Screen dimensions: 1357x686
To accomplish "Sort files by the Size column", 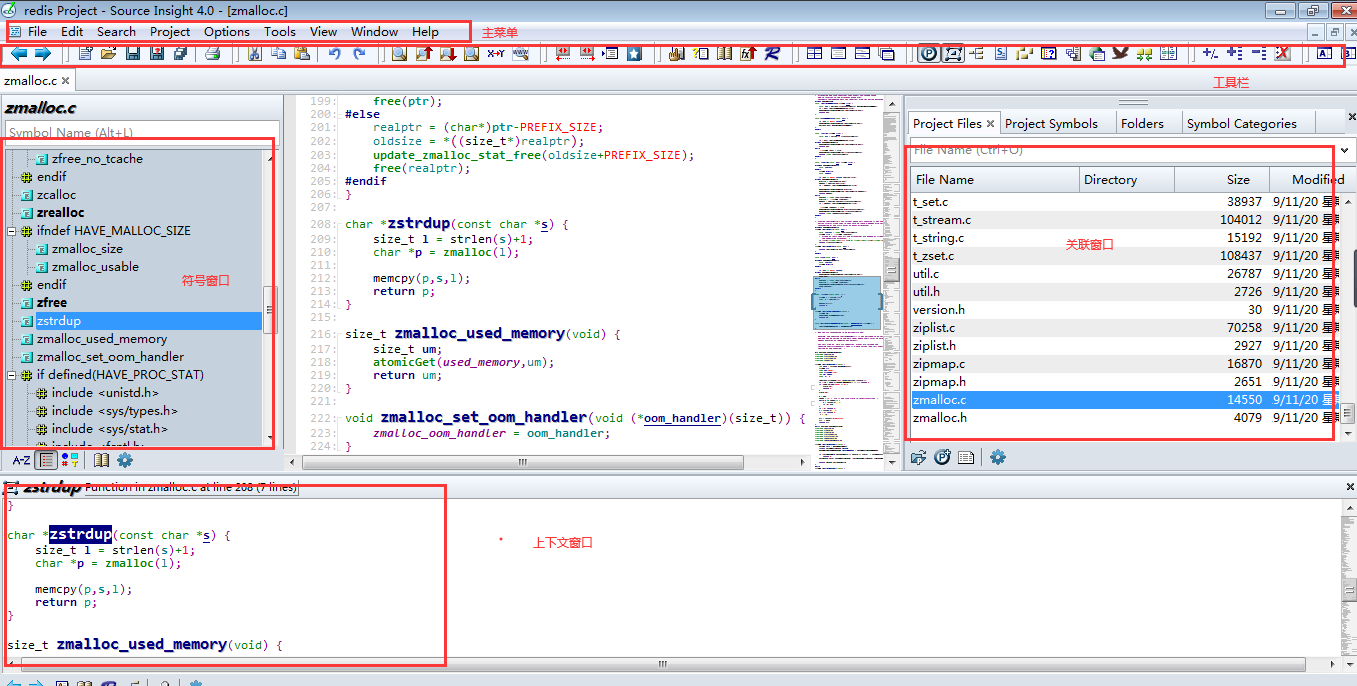I will (1222, 179).
